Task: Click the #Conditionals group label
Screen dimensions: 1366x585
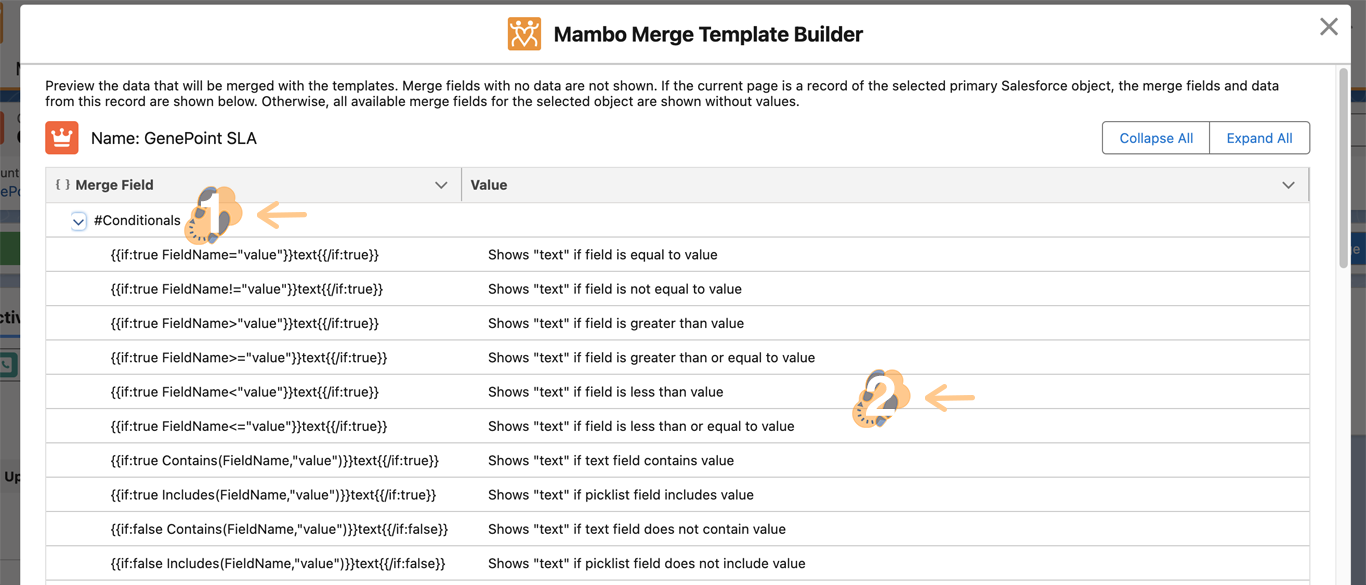Action: click(x=137, y=221)
